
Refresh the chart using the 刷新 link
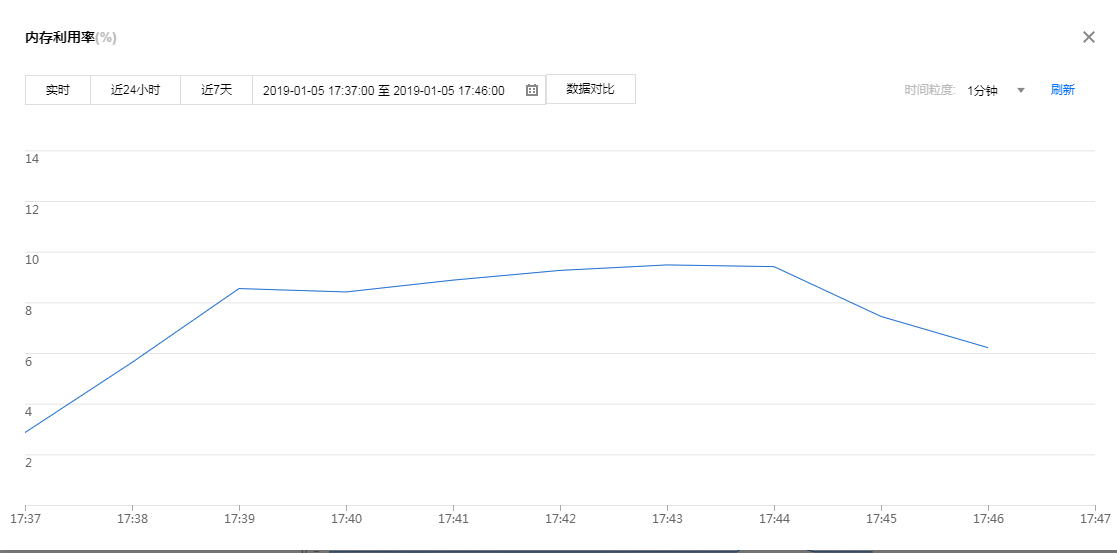(x=1062, y=90)
